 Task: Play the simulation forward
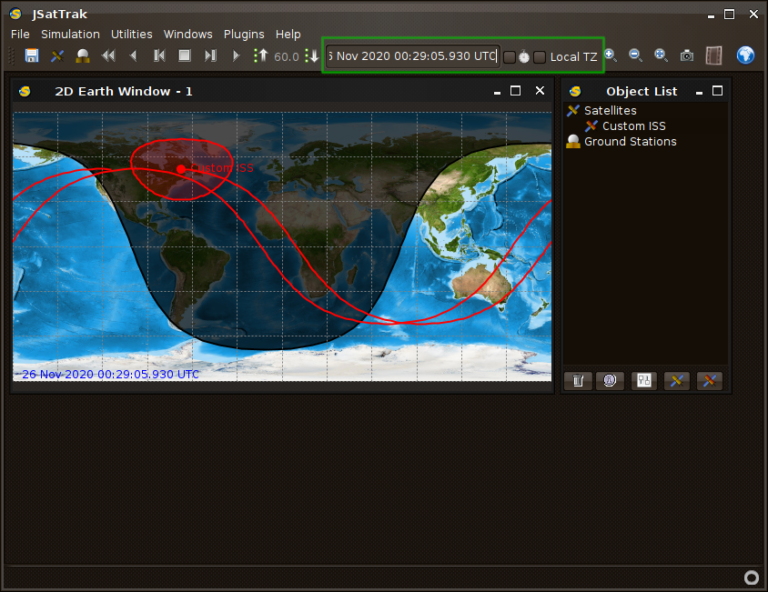click(x=236, y=56)
